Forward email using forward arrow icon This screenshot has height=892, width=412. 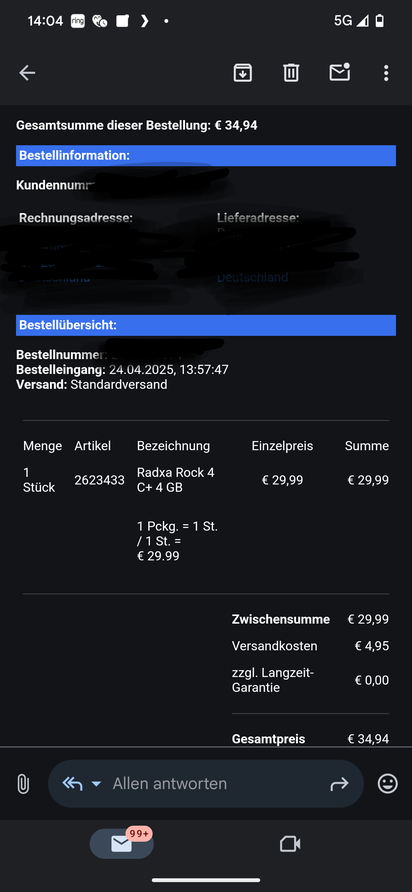click(x=339, y=784)
